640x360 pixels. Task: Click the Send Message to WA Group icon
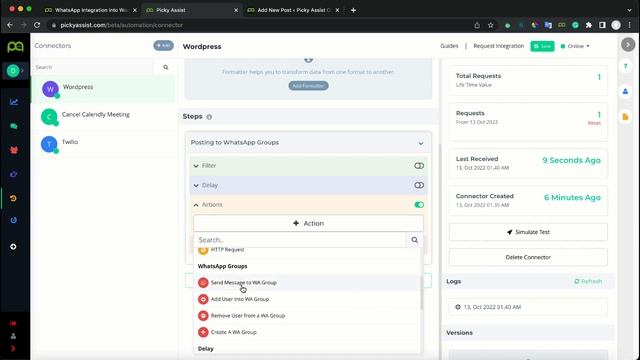click(203, 282)
